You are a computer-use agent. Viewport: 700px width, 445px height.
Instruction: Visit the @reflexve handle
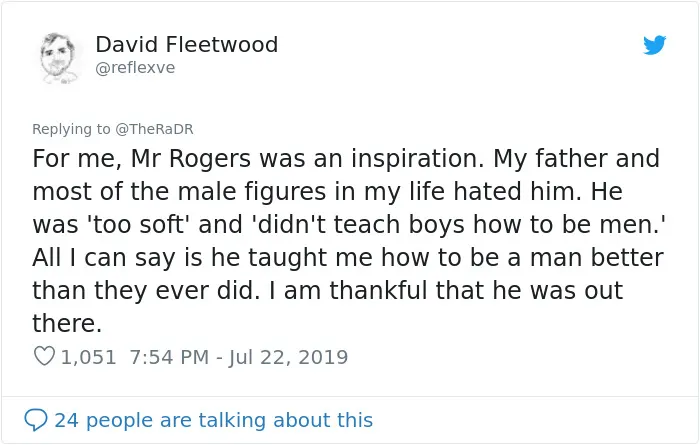(135, 68)
